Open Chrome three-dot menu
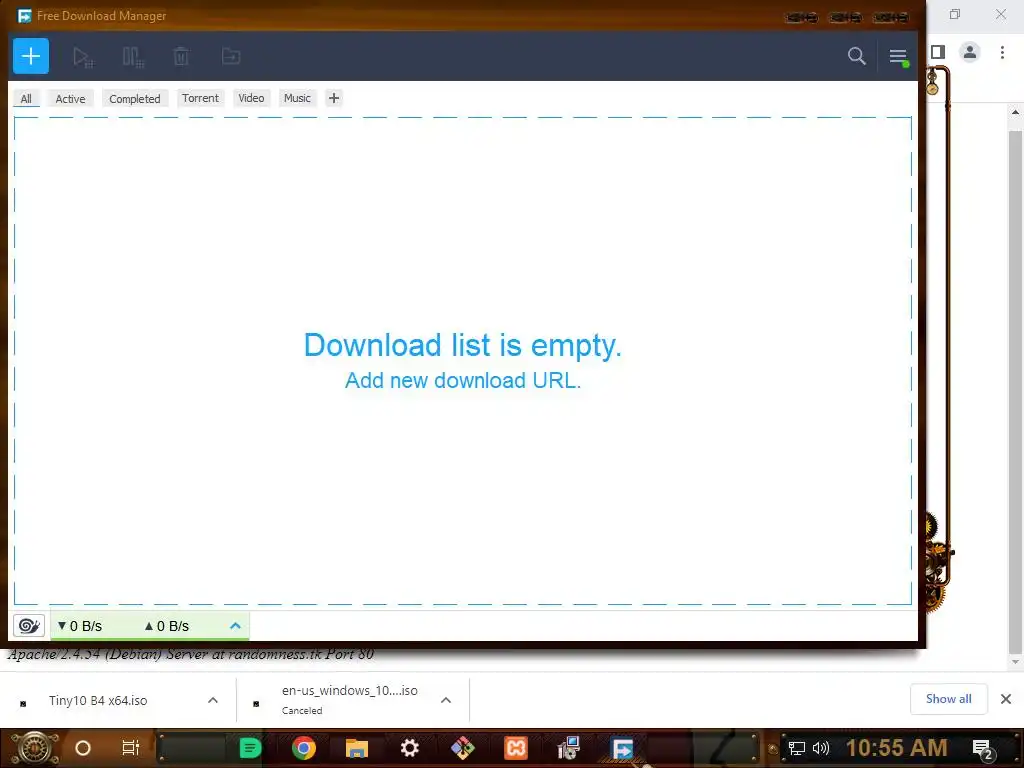1024x768 pixels. tap(1002, 52)
